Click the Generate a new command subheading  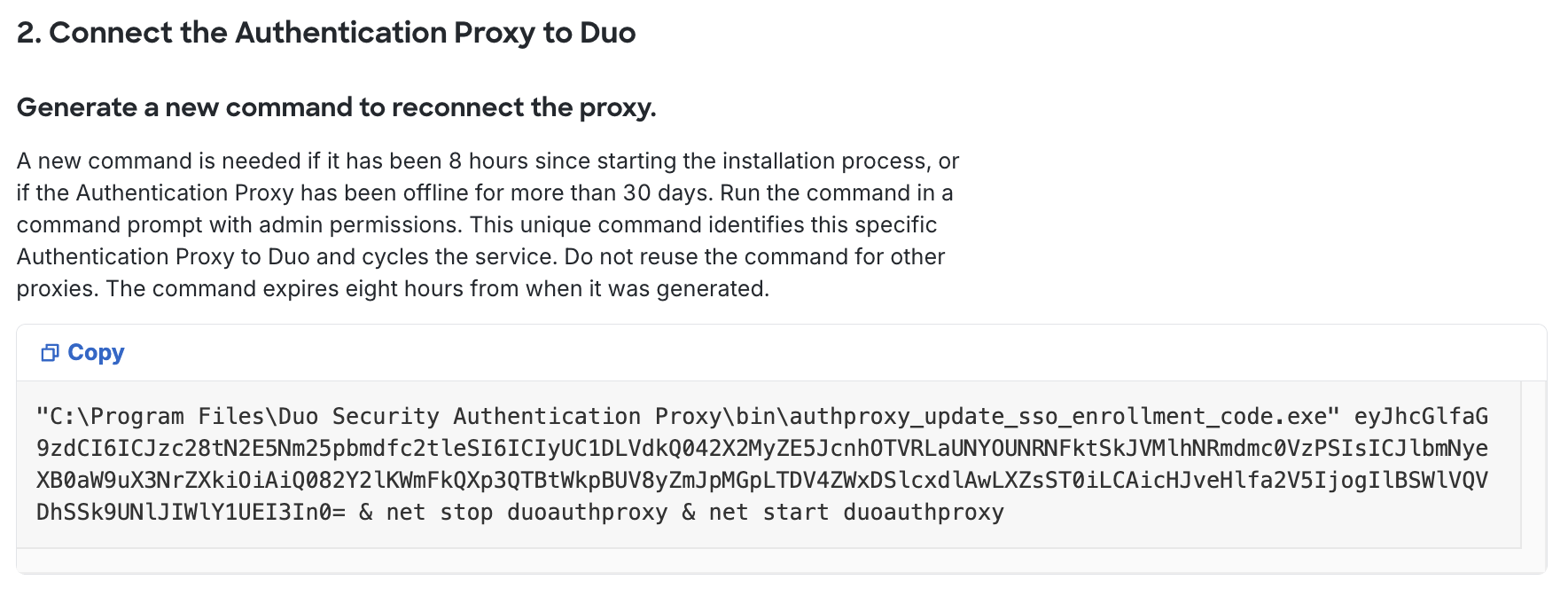pyautogui.click(x=337, y=106)
